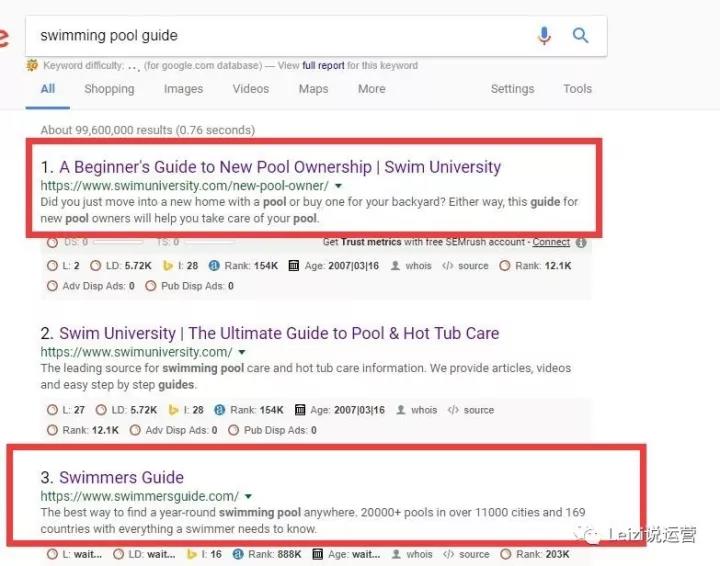
Task: Click the Age calendar icon in result 3 metrics
Action: pyautogui.click(x=317, y=555)
